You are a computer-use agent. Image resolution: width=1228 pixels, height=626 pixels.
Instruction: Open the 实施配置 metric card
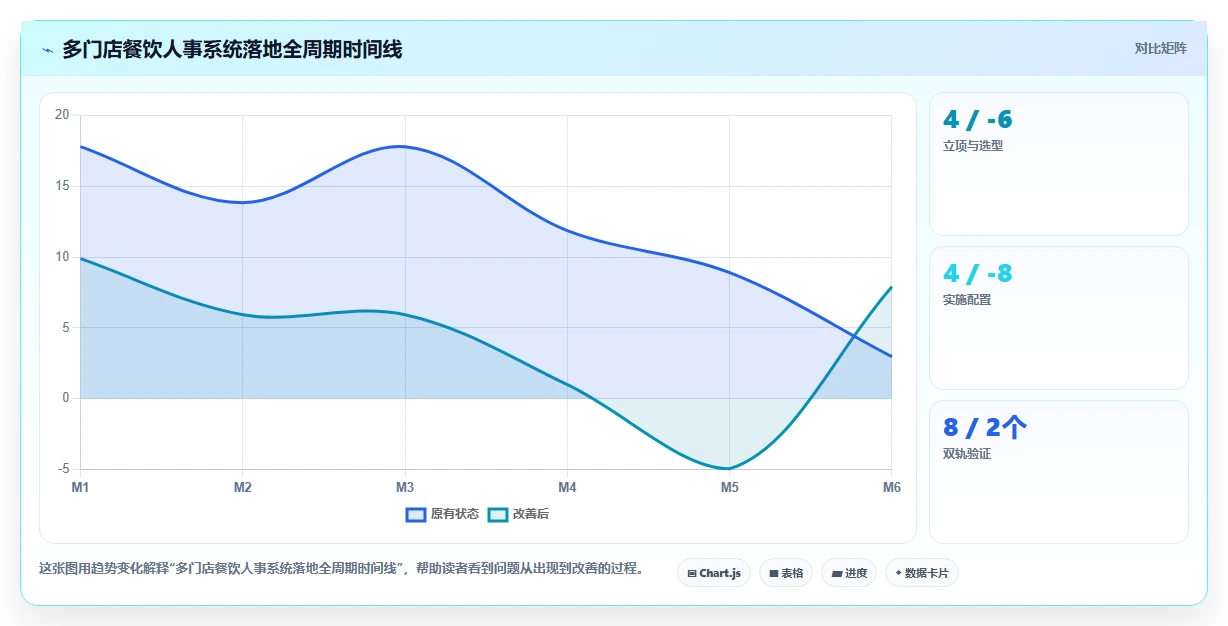[1059, 318]
